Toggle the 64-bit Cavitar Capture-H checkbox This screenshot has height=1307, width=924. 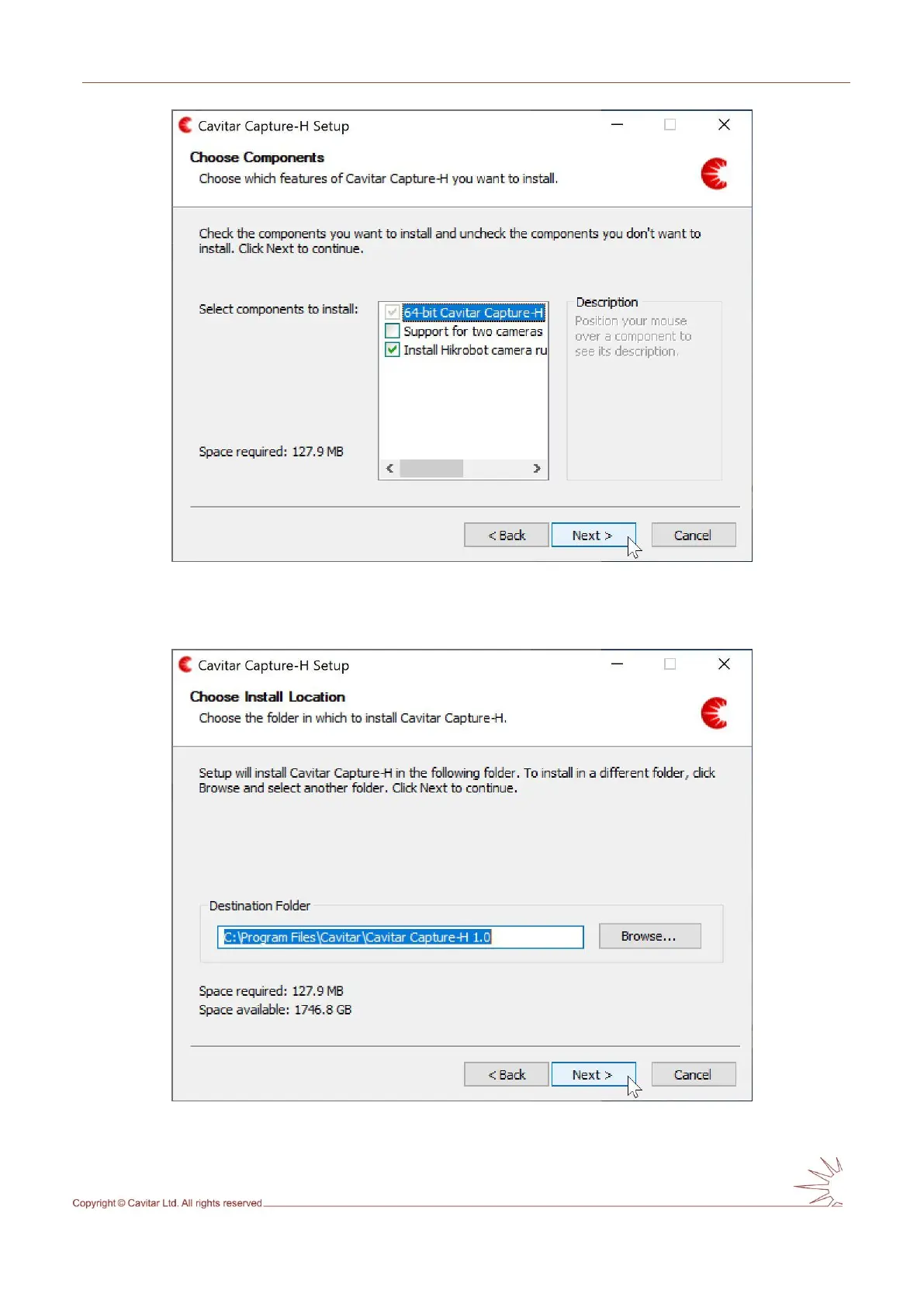[393, 312]
